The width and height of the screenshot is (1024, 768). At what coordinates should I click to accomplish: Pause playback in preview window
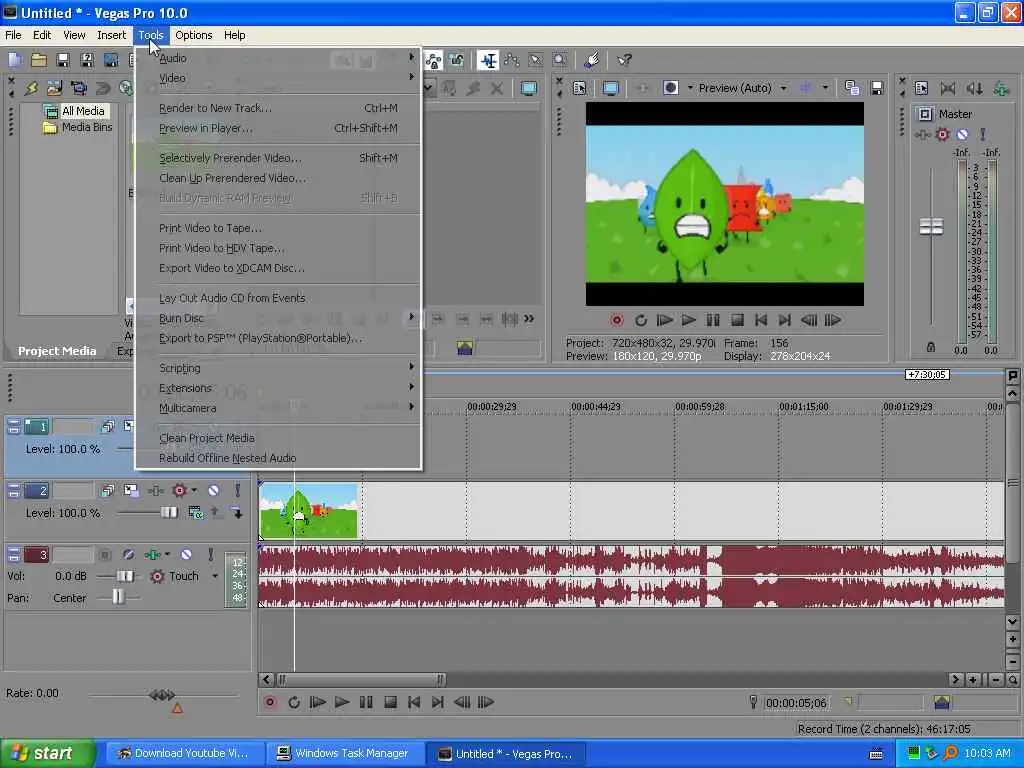click(x=712, y=320)
